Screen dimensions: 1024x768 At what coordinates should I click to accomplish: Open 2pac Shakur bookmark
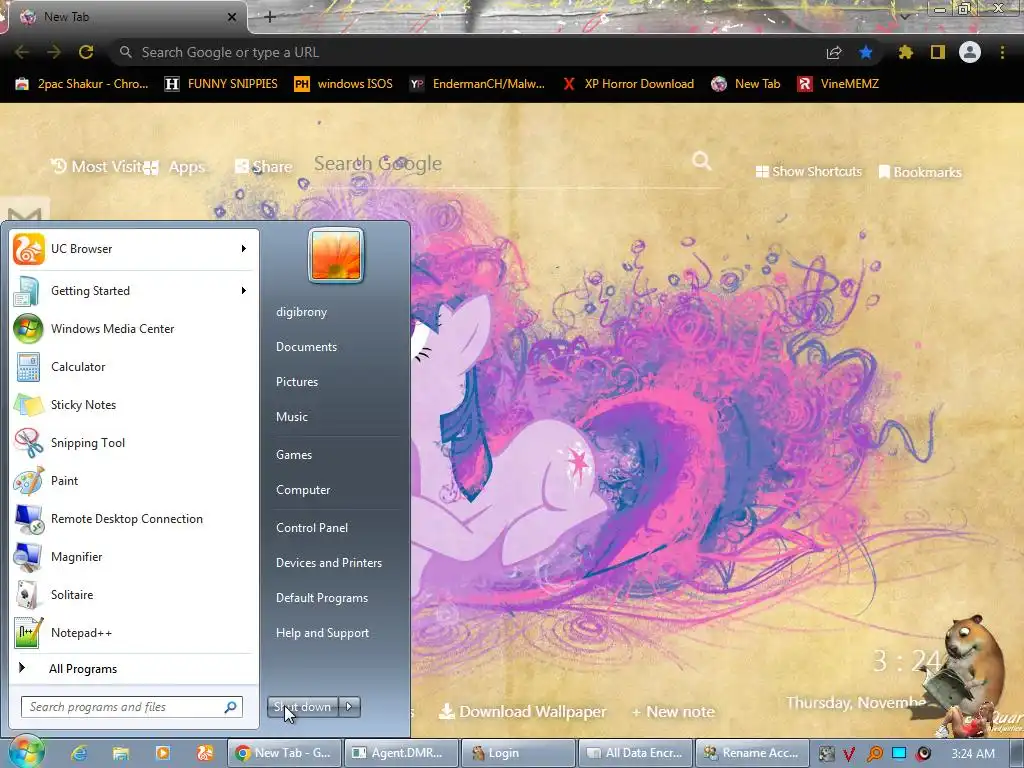(82, 84)
